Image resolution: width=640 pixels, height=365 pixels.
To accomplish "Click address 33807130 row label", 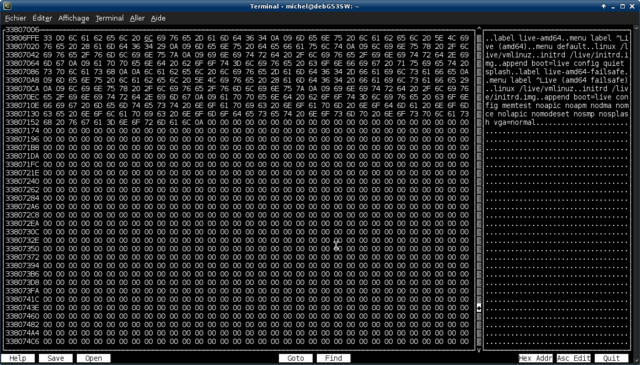I will (22, 114).
